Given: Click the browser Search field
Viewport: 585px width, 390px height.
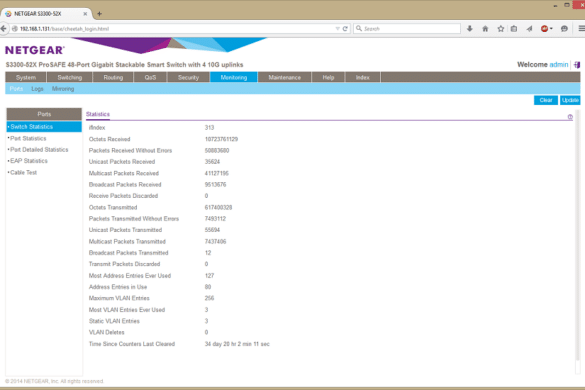Looking at the screenshot, I should click(x=407, y=29).
